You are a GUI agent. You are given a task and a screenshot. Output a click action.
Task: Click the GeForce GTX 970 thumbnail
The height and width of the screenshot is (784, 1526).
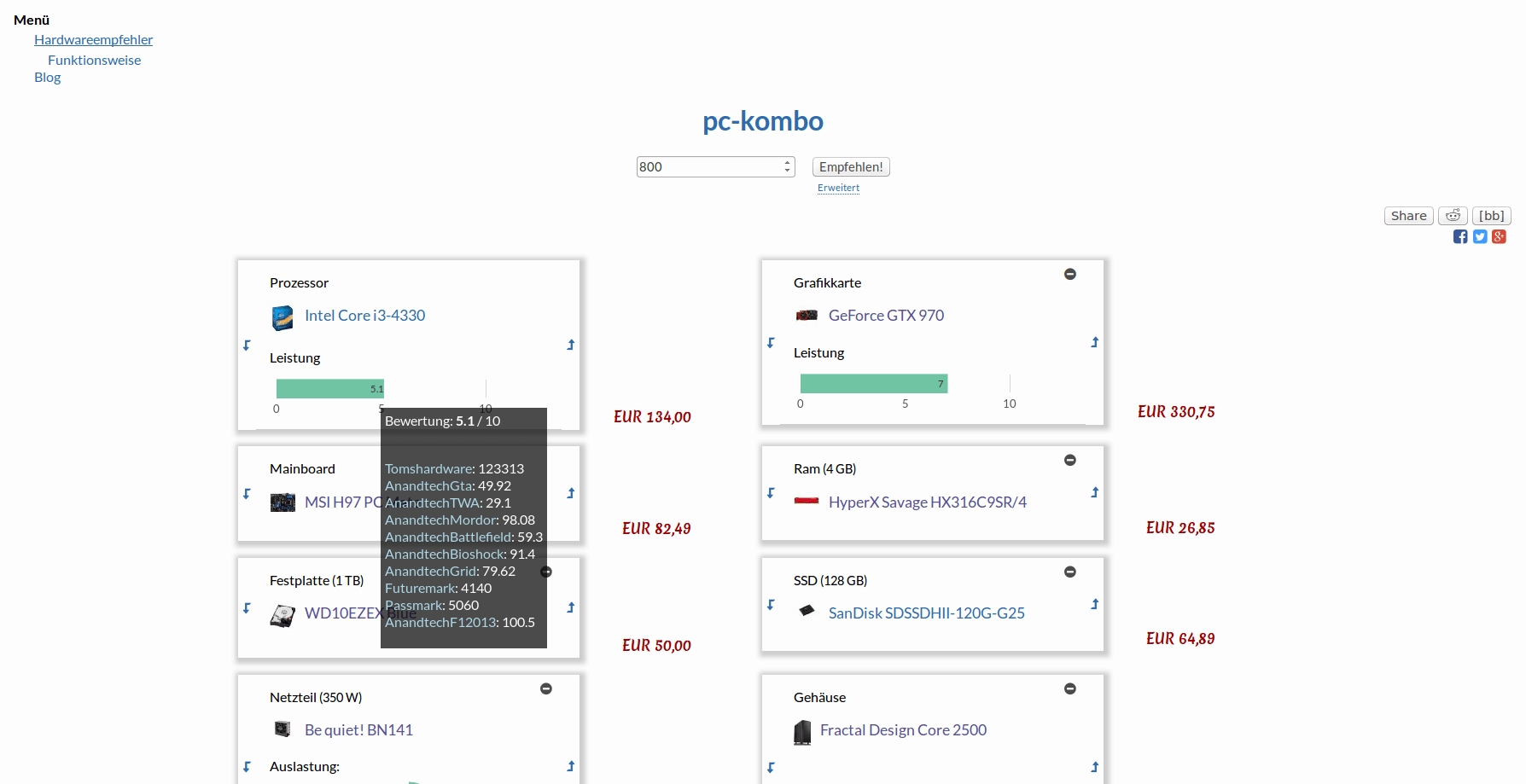pos(807,316)
